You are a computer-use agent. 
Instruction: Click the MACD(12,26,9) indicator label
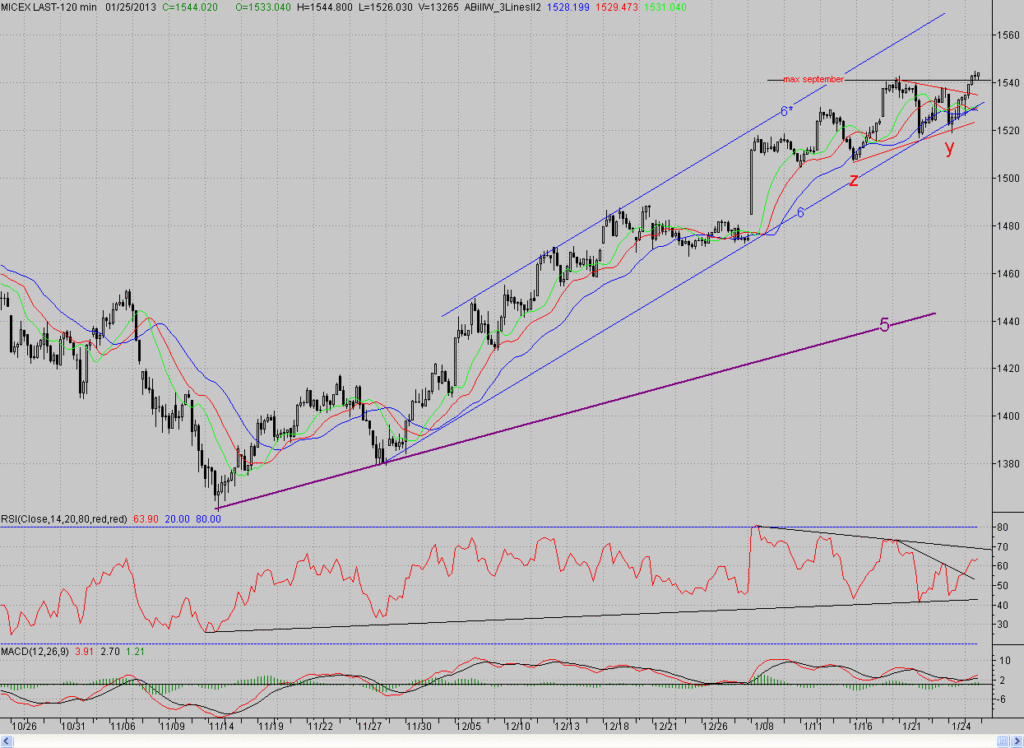coord(35,651)
